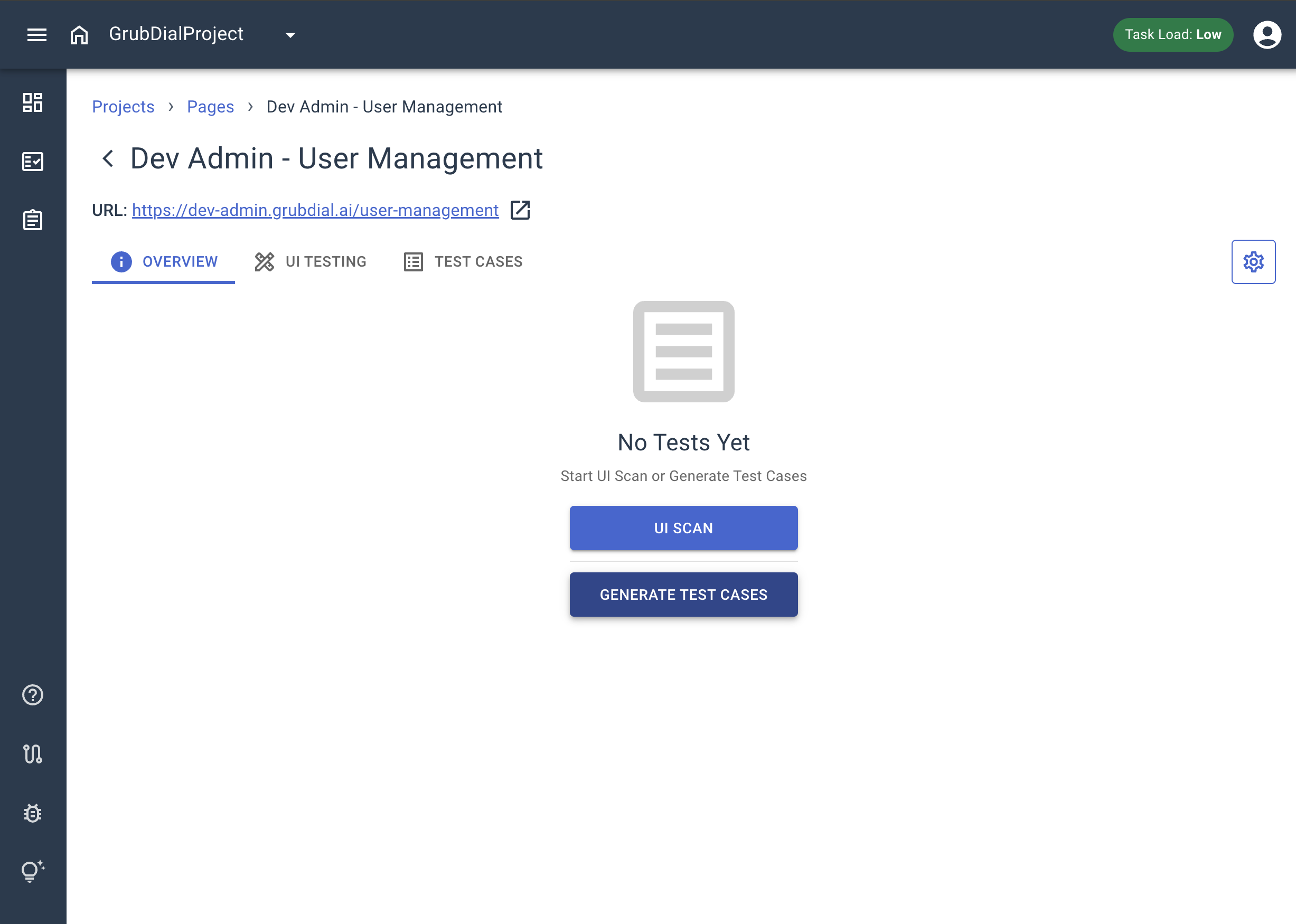Click the Task Load Low badge
This screenshot has width=1296, height=924.
tap(1172, 35)
